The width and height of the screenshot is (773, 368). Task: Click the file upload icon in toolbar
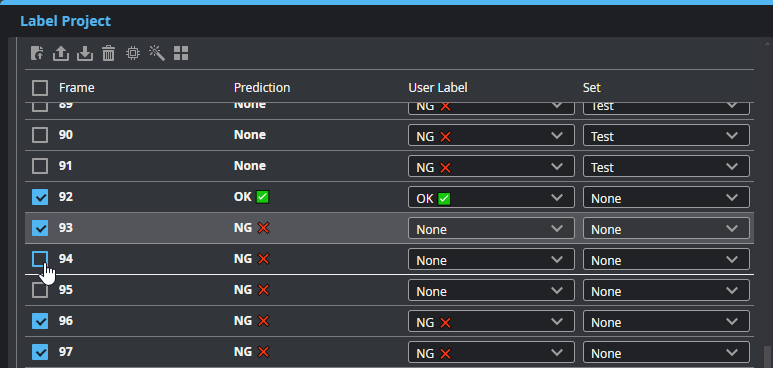[37, 53]
